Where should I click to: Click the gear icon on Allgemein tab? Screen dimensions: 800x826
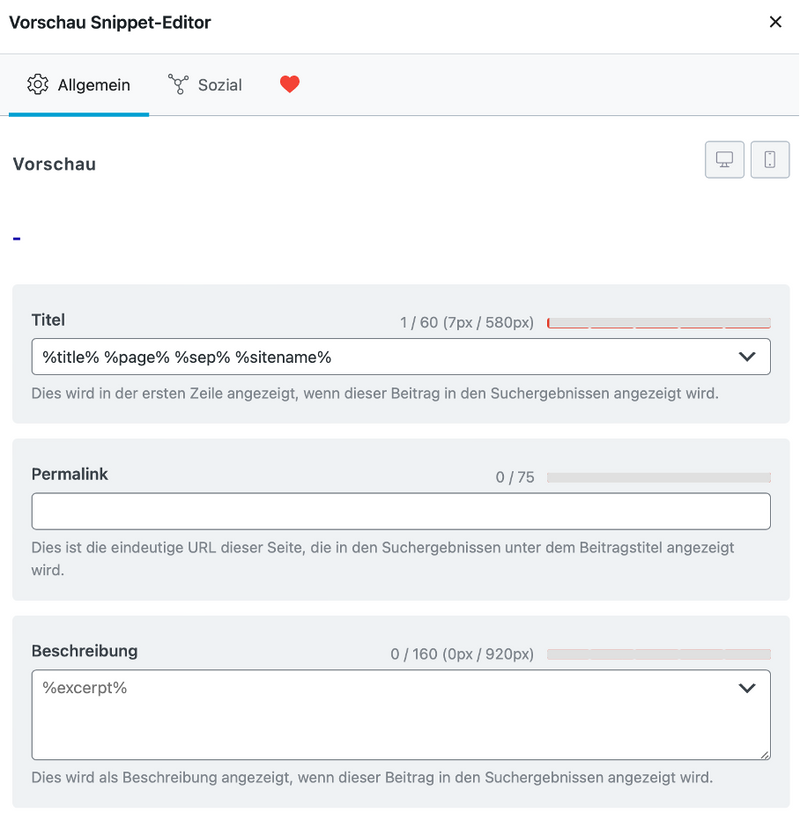coord(37,84)
